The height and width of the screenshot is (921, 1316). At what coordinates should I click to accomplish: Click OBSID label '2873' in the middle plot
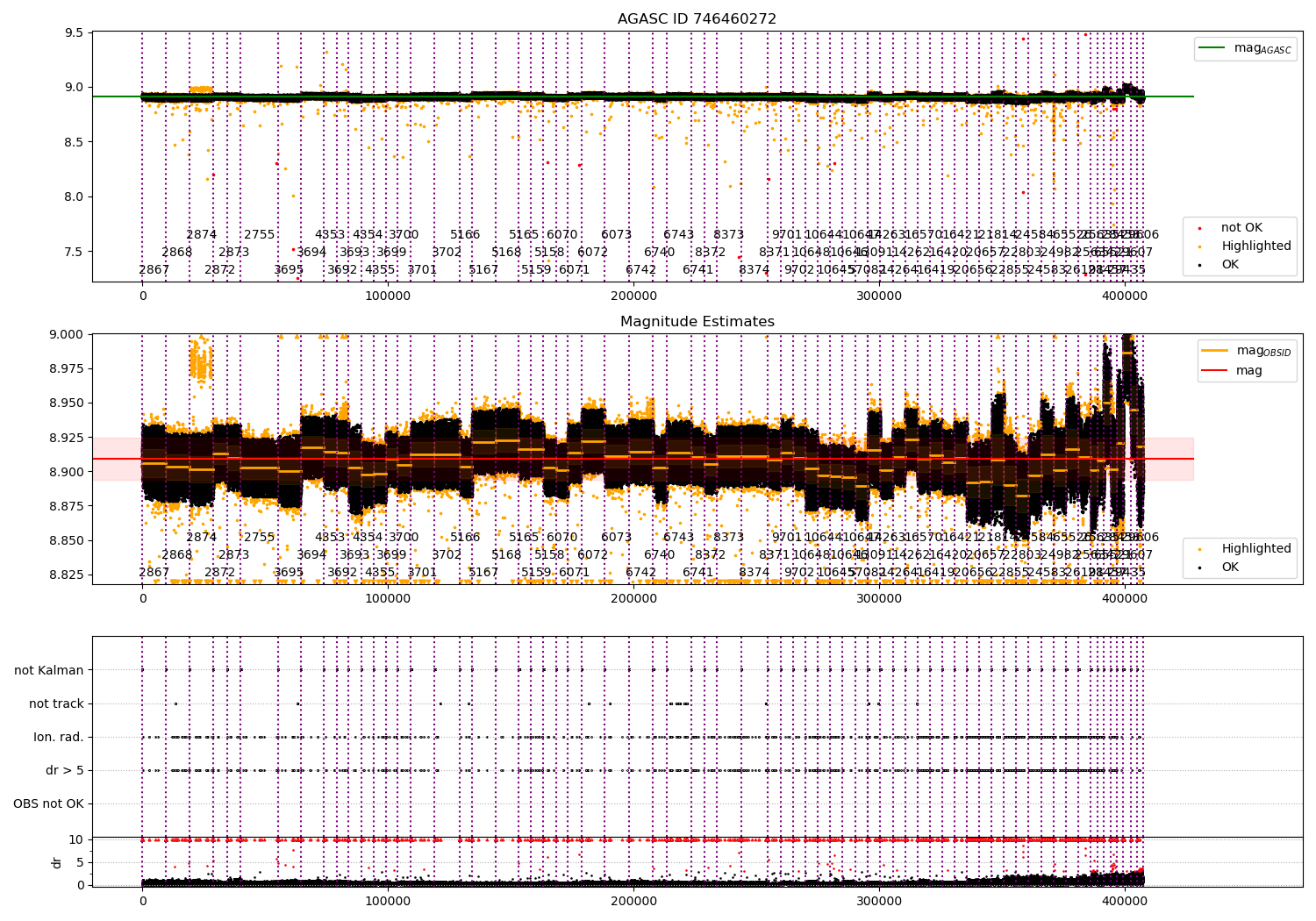[x=234, y=554]
